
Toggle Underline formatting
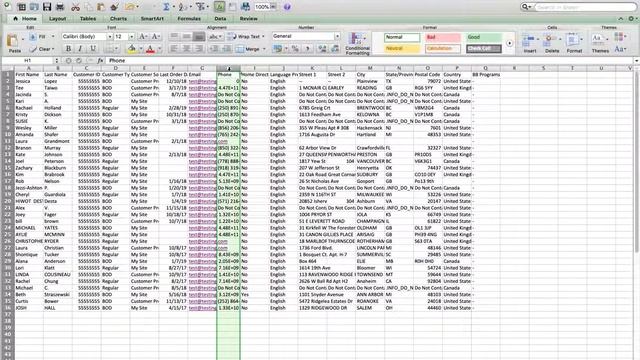click(x=93, y=49)
